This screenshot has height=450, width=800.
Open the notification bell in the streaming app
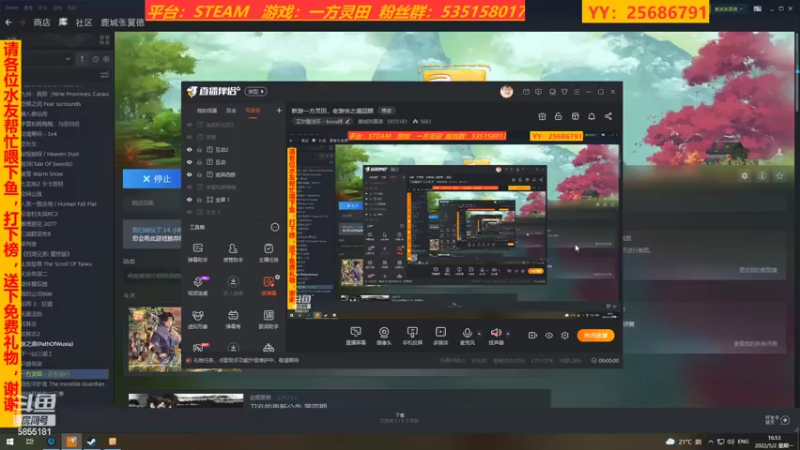[x=591, y=116]
